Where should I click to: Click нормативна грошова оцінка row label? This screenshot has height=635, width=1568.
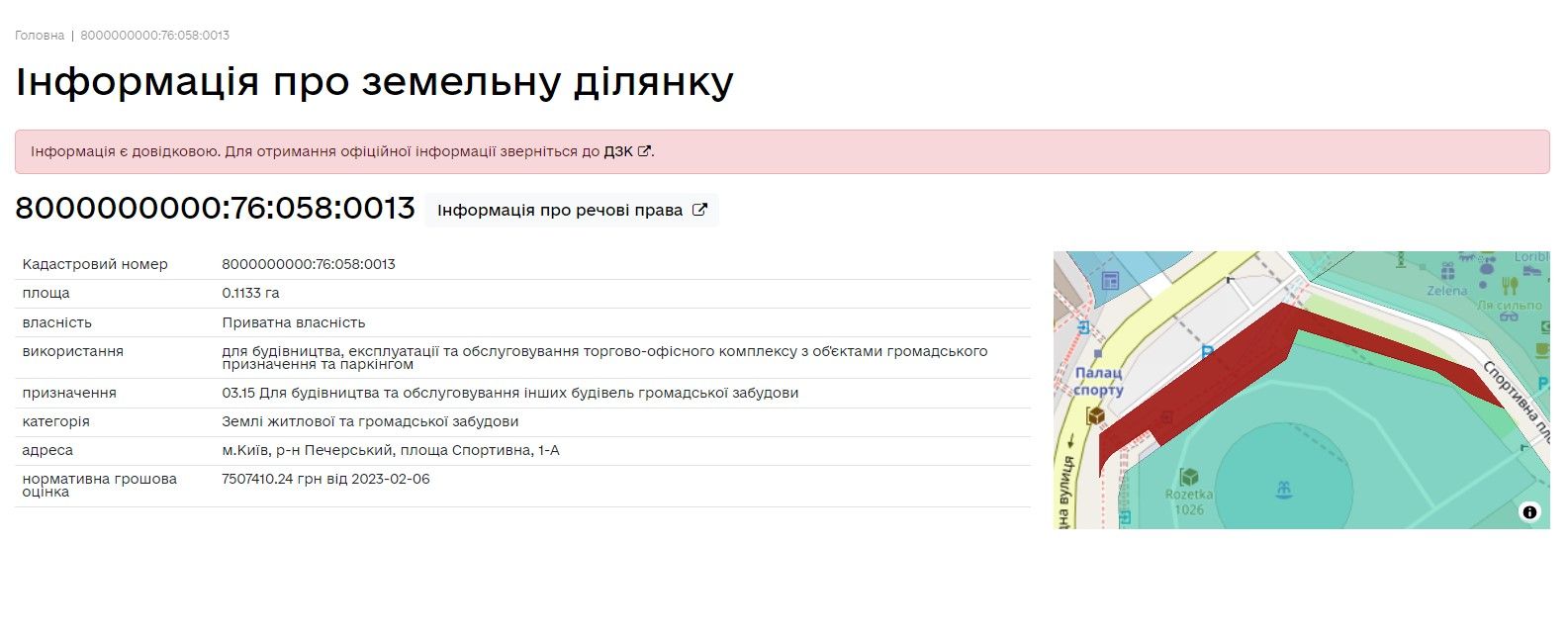tap(99, 485)
